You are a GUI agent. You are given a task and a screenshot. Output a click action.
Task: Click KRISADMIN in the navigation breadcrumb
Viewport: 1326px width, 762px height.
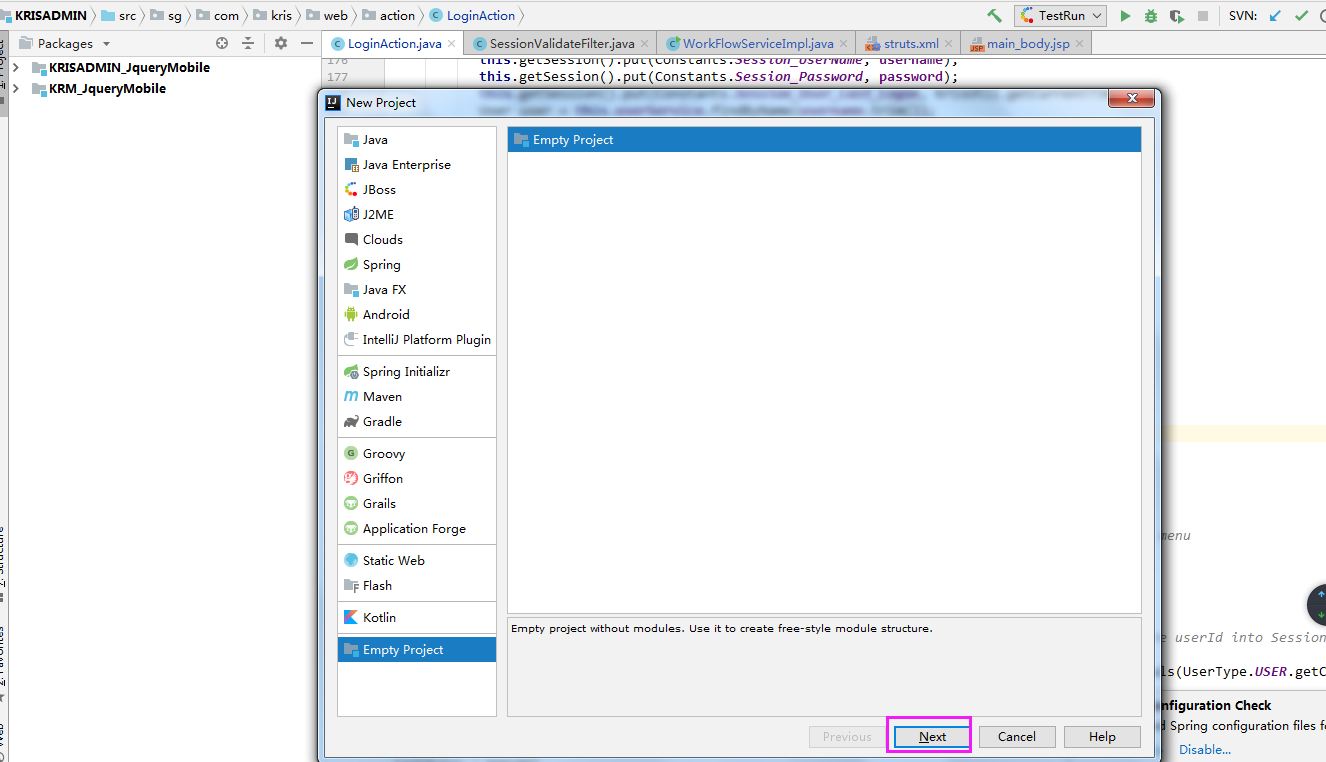(50, 16)
